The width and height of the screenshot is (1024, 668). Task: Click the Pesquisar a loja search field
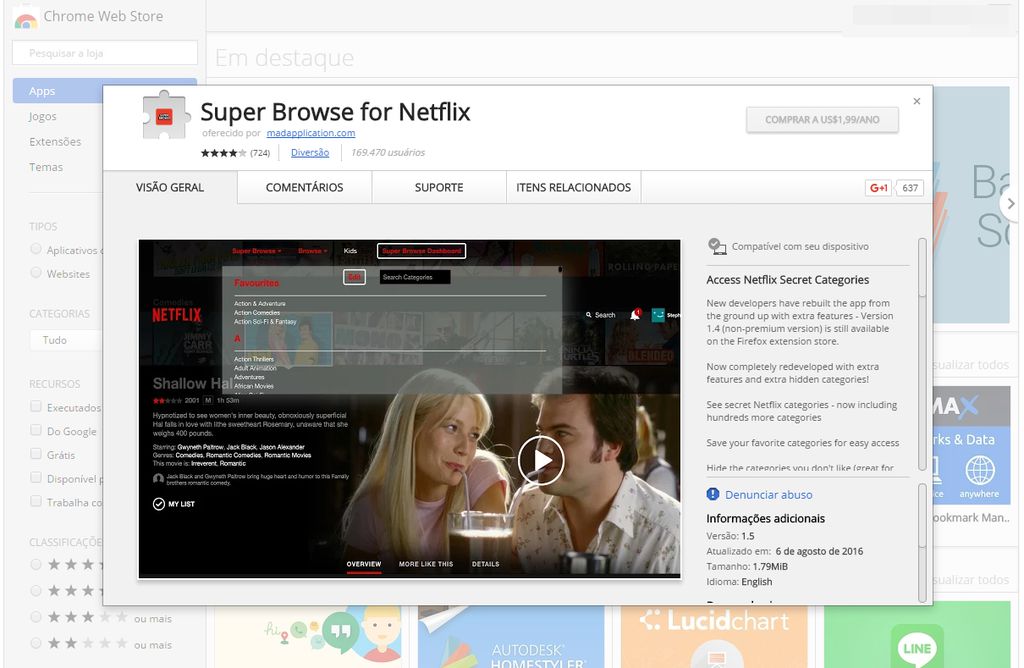pos(104,53)
